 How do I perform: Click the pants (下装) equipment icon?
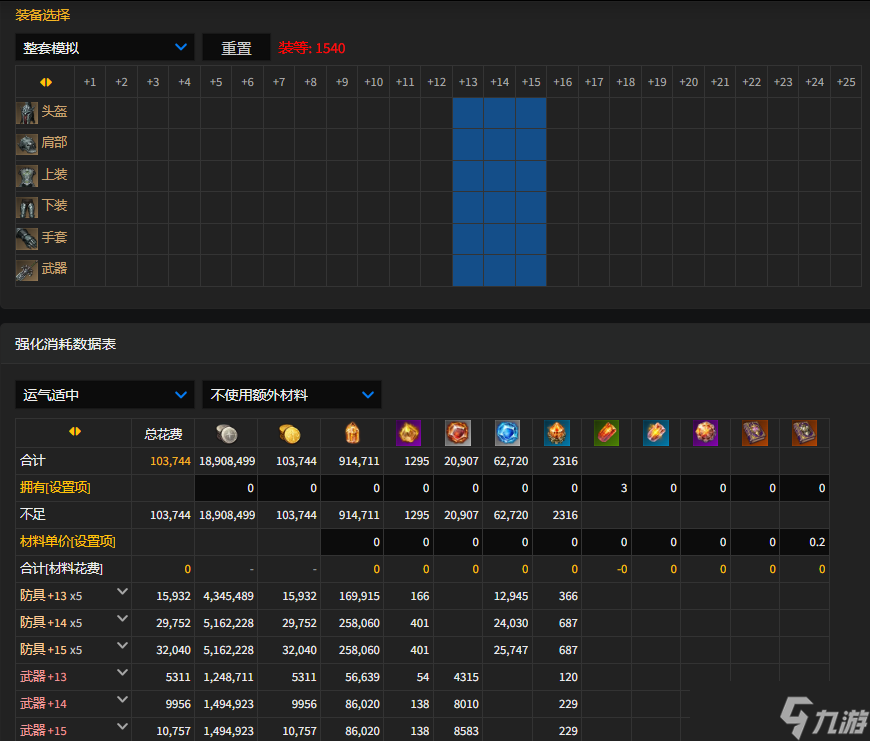click(x=27, y=207)
